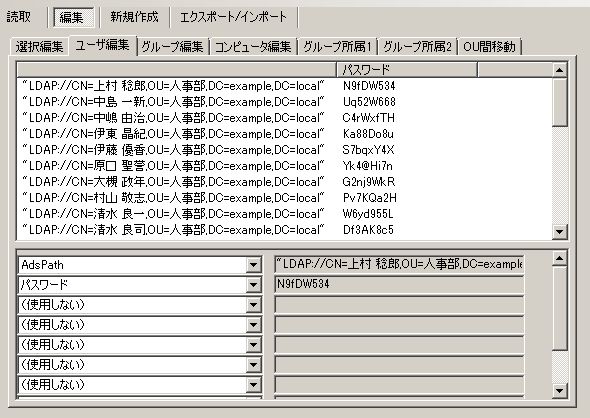Switch to the 選択編集 tab
The image size is (590, 418).
pyautogui.click(x=40, y=47)
